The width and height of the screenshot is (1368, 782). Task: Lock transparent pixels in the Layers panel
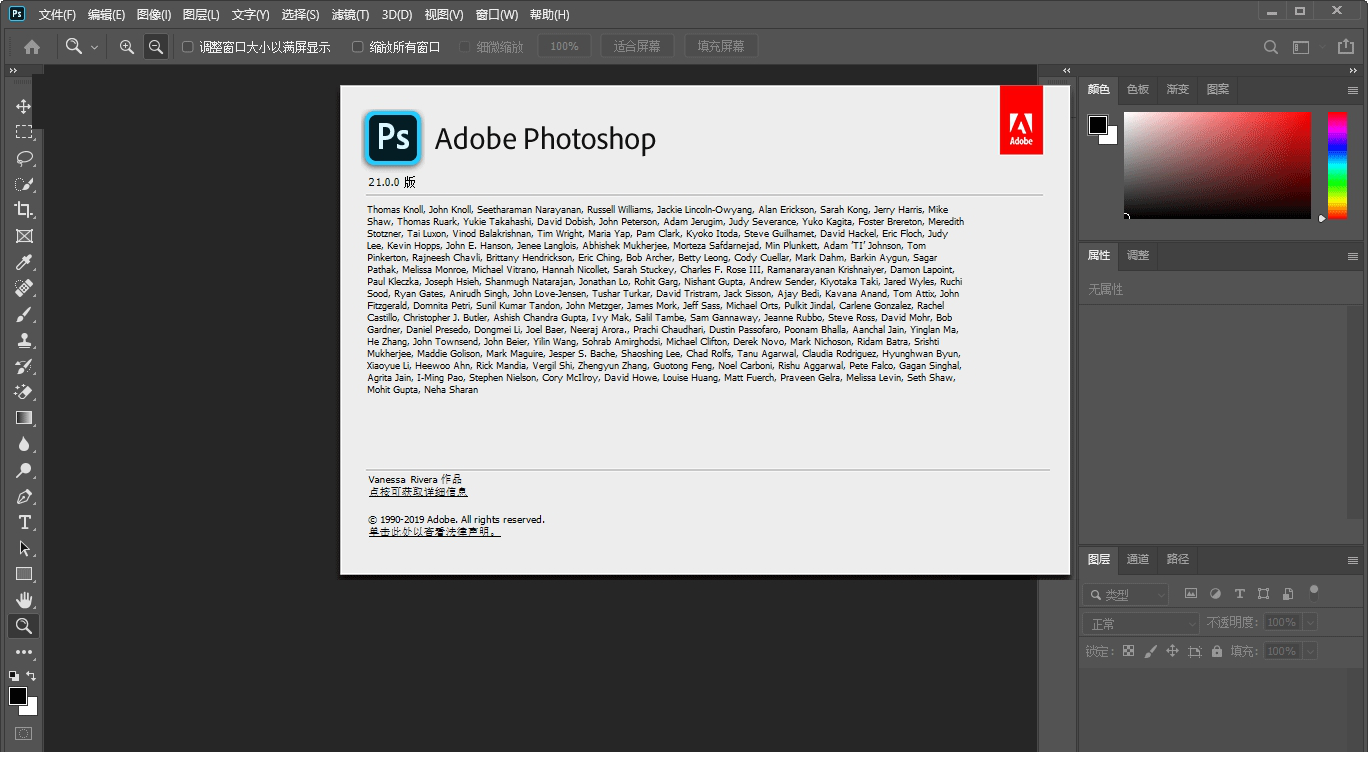click(x=1129, y=650)
